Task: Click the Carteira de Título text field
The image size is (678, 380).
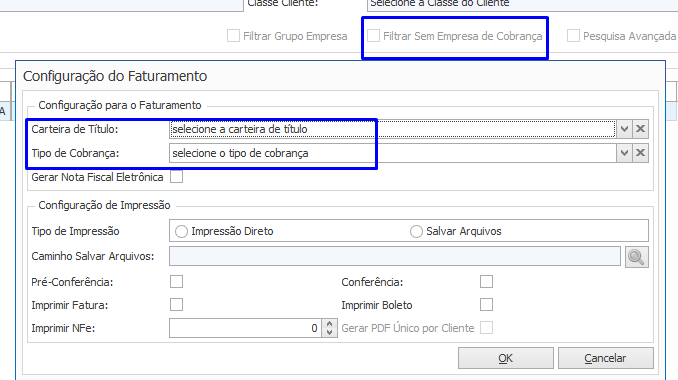Action: [393, 129]
